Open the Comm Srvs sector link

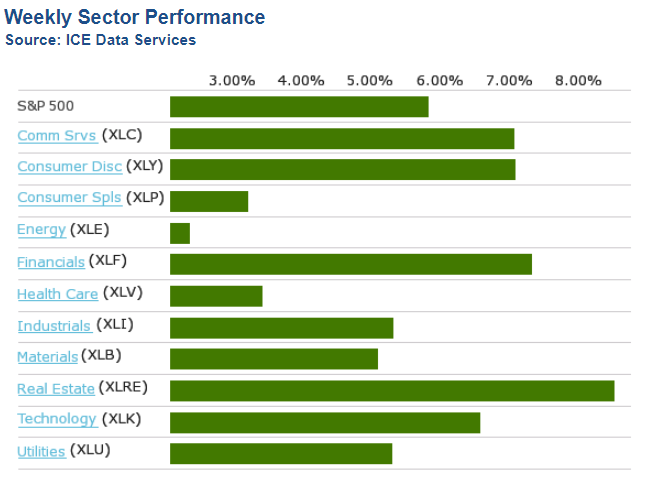(x=57, y=136)
